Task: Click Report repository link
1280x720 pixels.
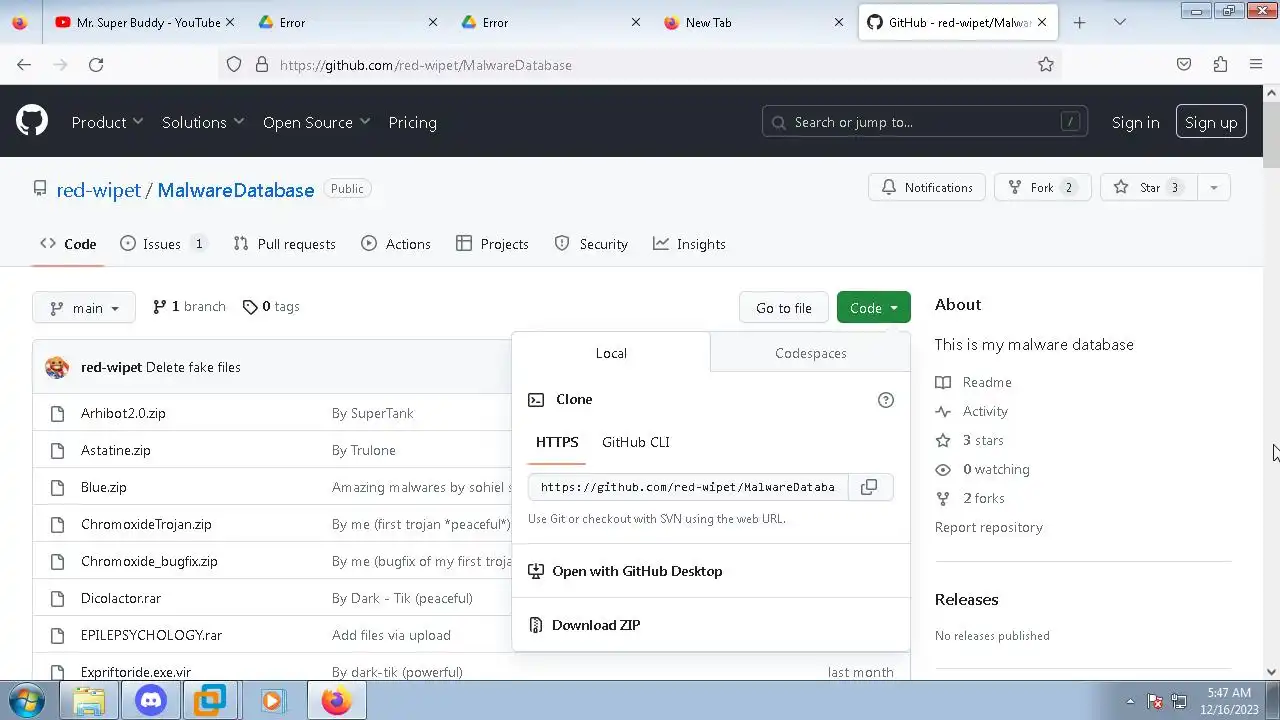Action: click(989, 527)
